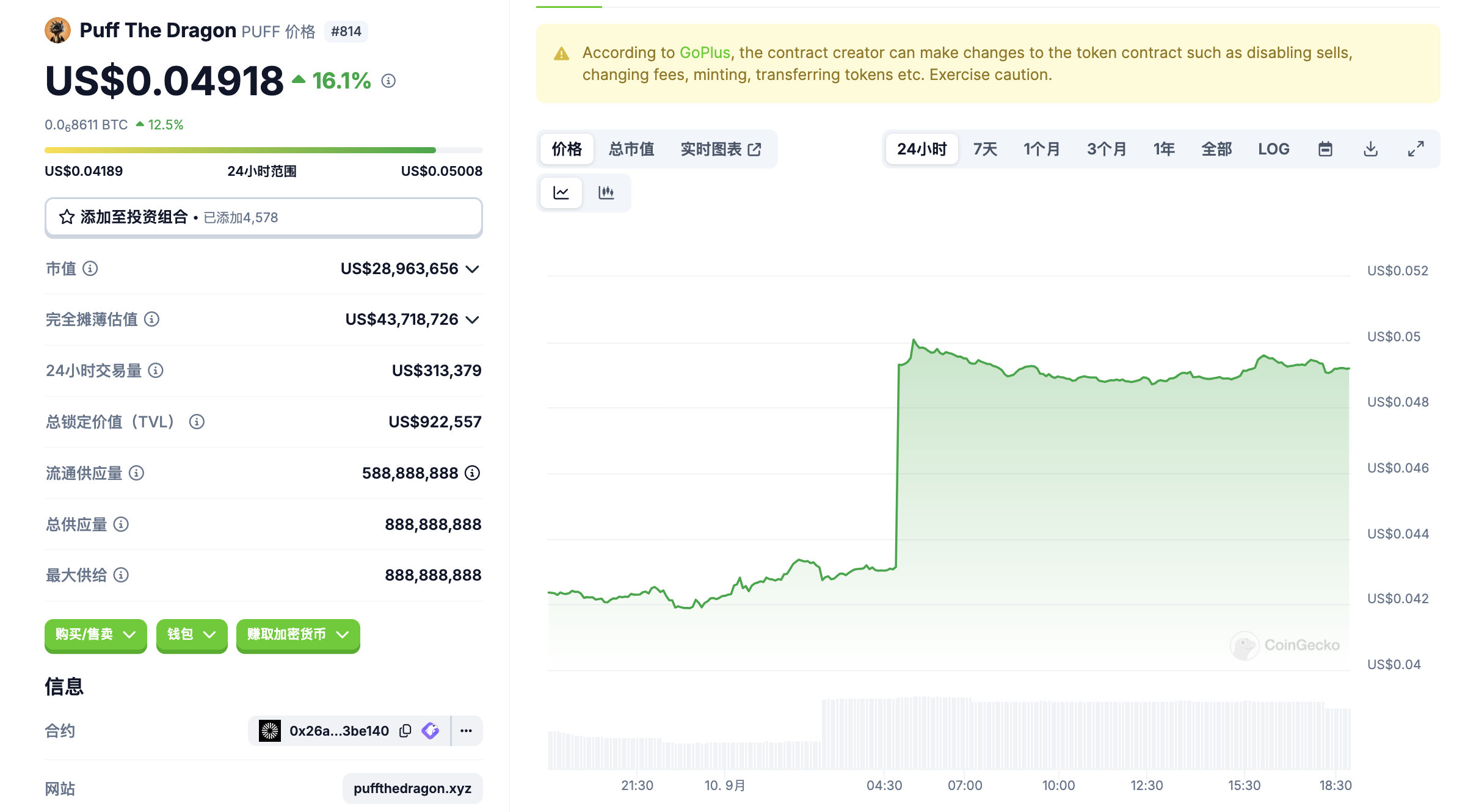Open the calendar date range picker
The image size is (1479, 812).
click(1325, 149)
